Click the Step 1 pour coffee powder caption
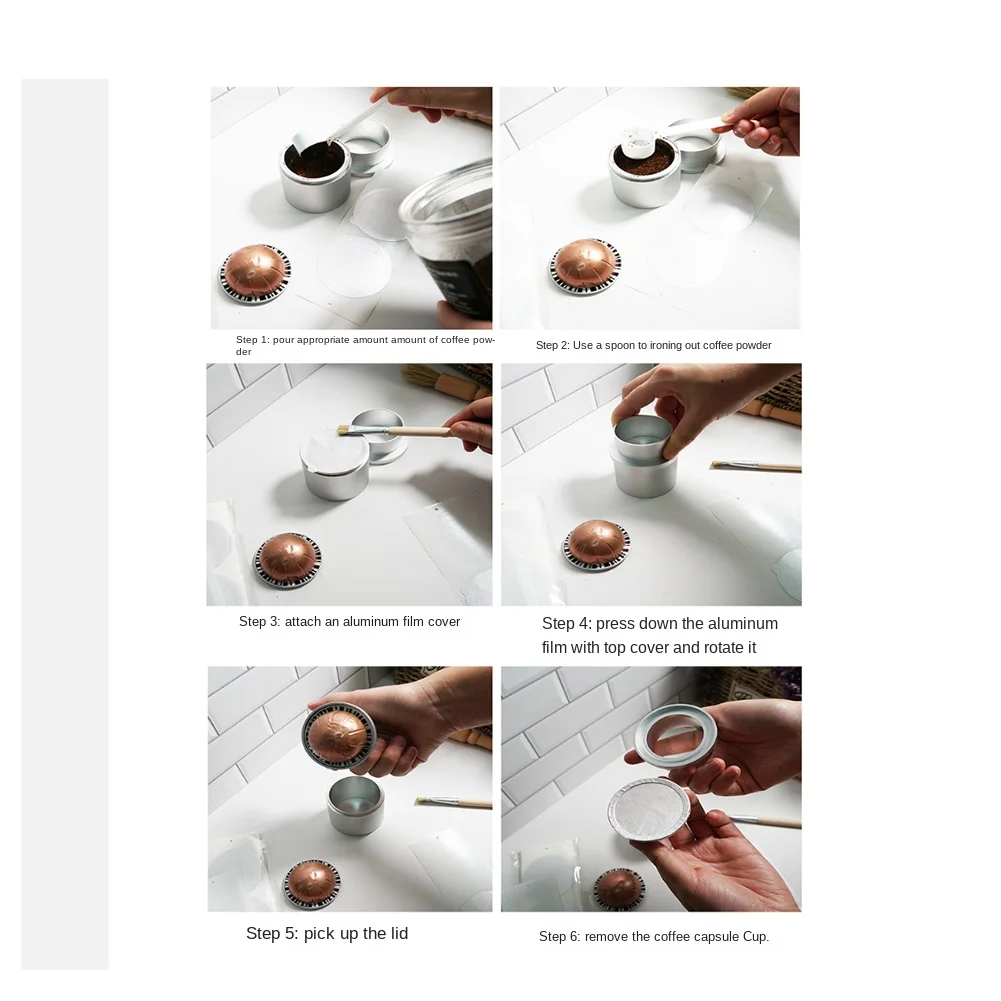 point(365,345)
